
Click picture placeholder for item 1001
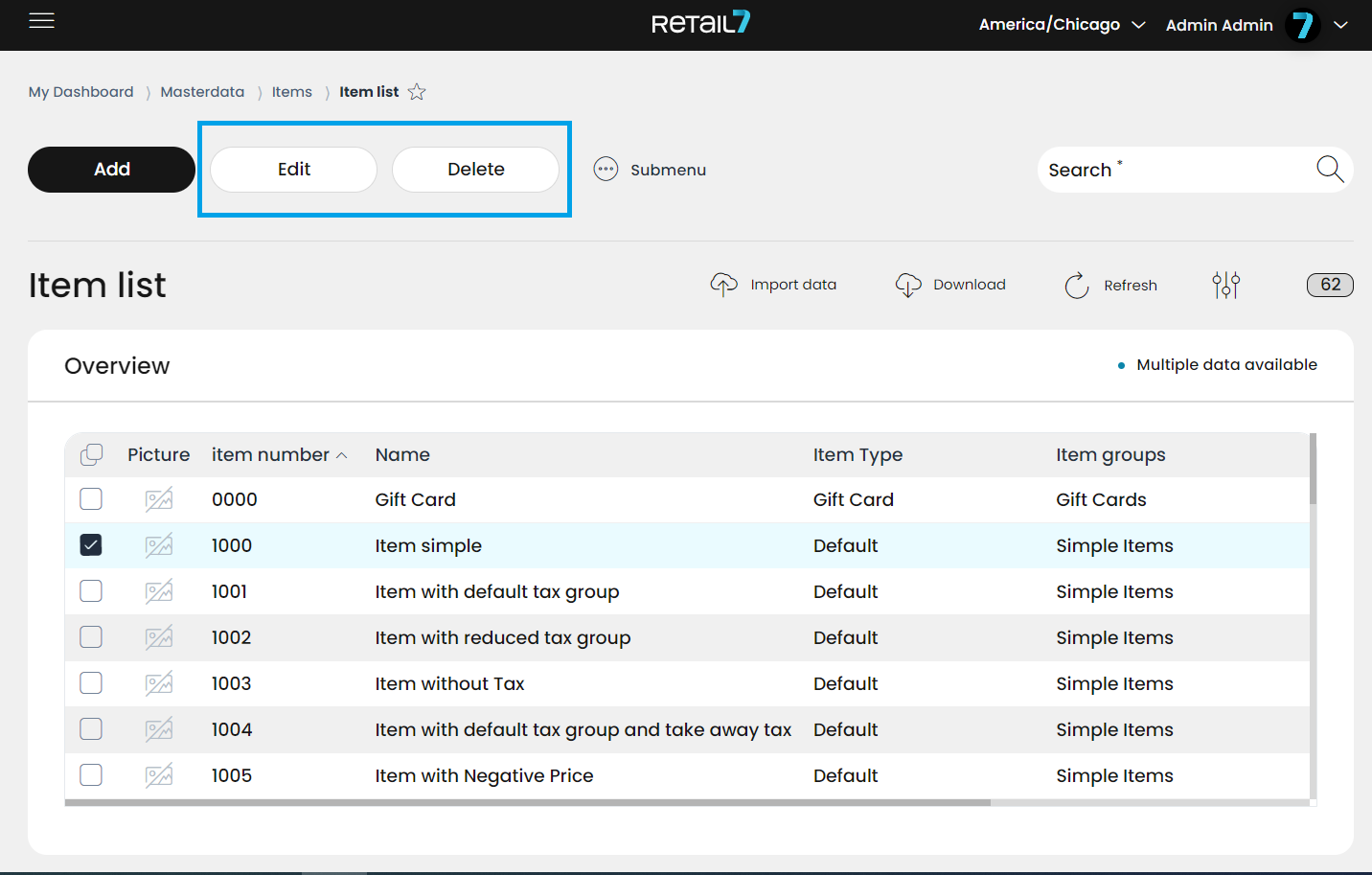159,591
